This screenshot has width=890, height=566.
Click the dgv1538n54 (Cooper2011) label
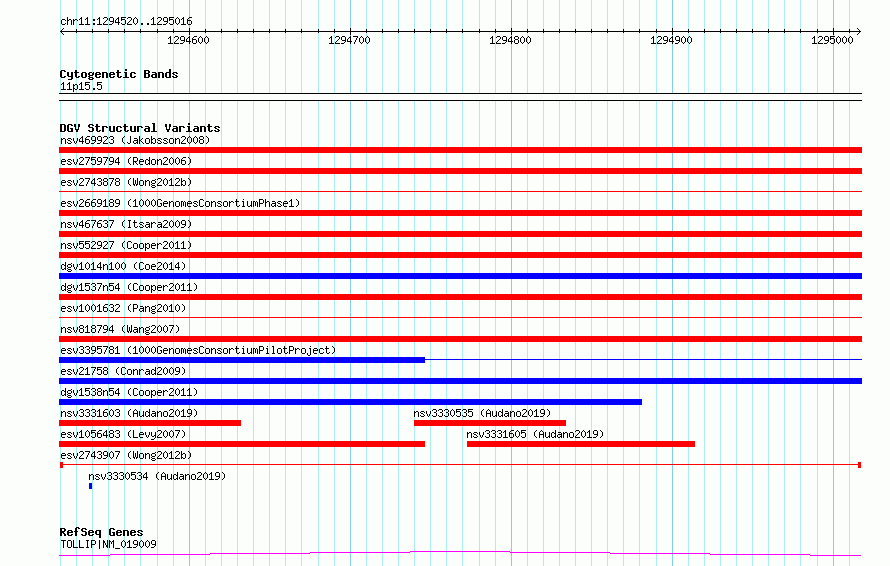pos(129,392)
